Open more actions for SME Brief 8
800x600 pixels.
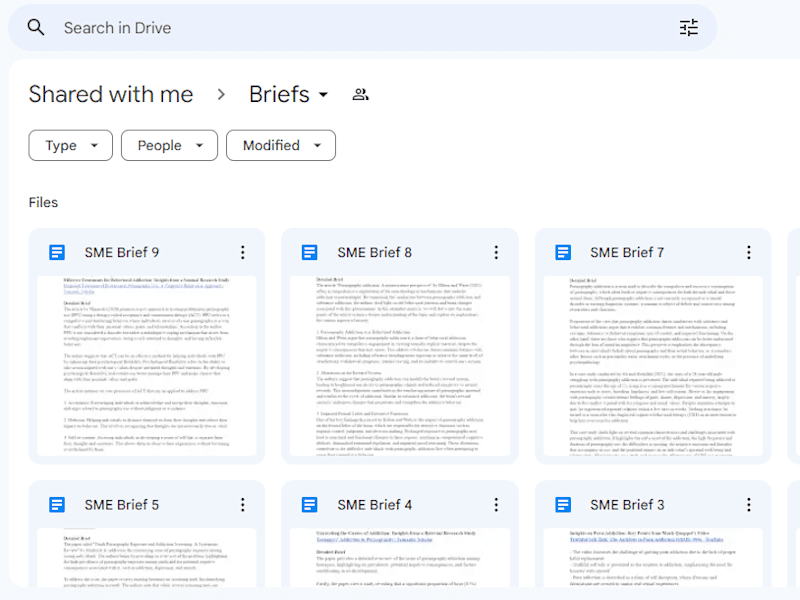(496, 252)
